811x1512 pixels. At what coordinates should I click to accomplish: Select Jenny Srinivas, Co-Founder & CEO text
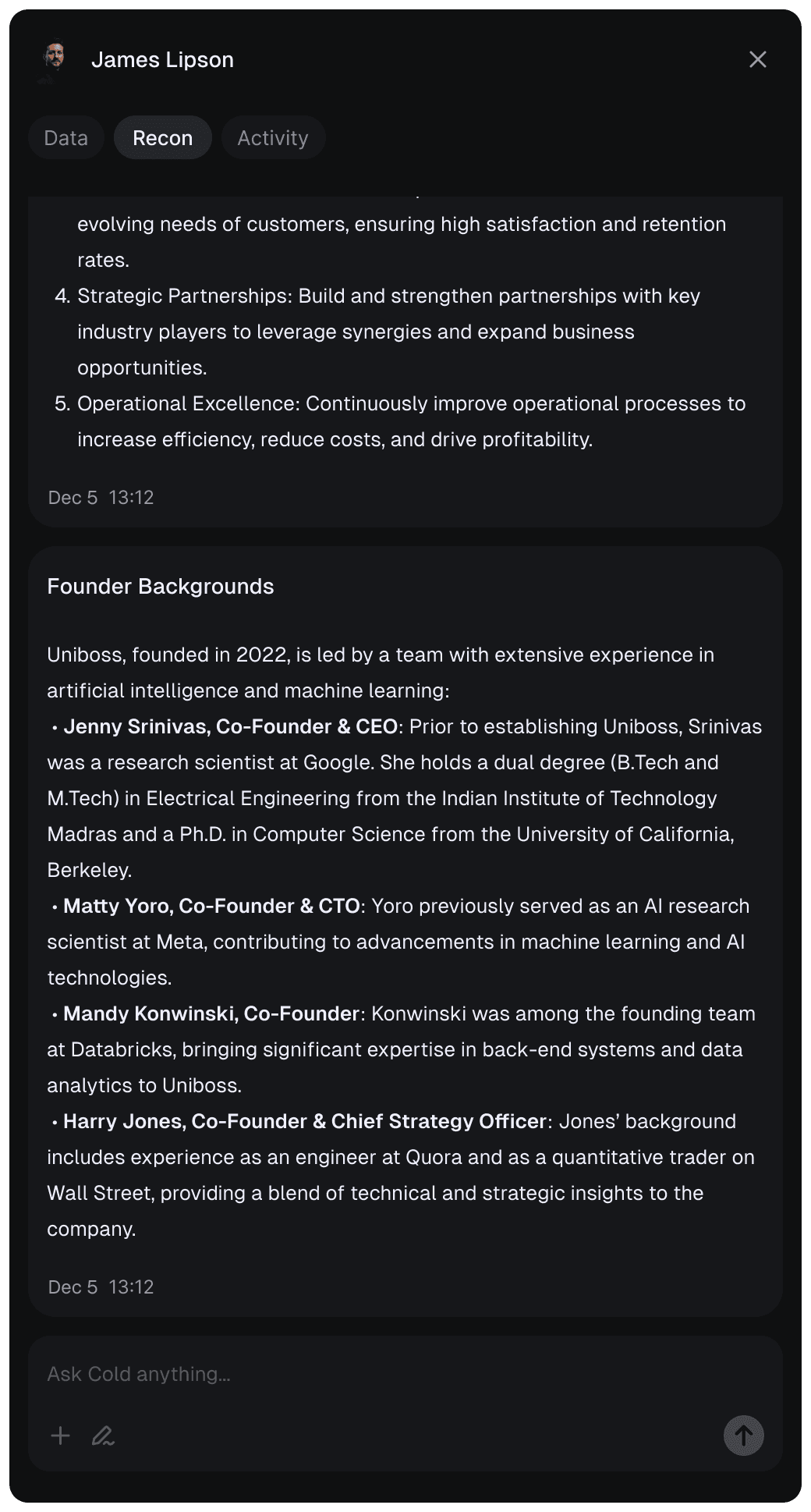point(231,726)
